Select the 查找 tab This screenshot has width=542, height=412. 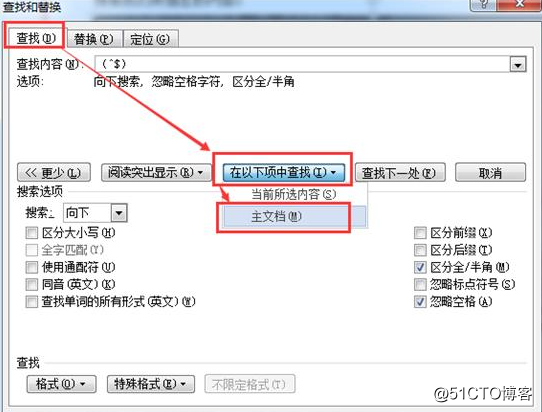coord(36,38)
